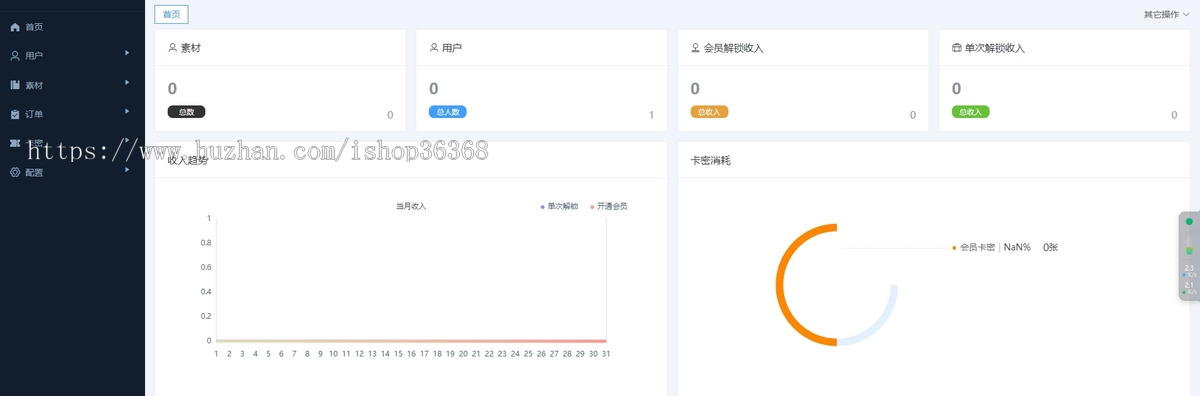Image resolution: width=1200 pixels, height=396 pixels.
Task: Click the 素材 card title text
Action: (x=192, y=47)
